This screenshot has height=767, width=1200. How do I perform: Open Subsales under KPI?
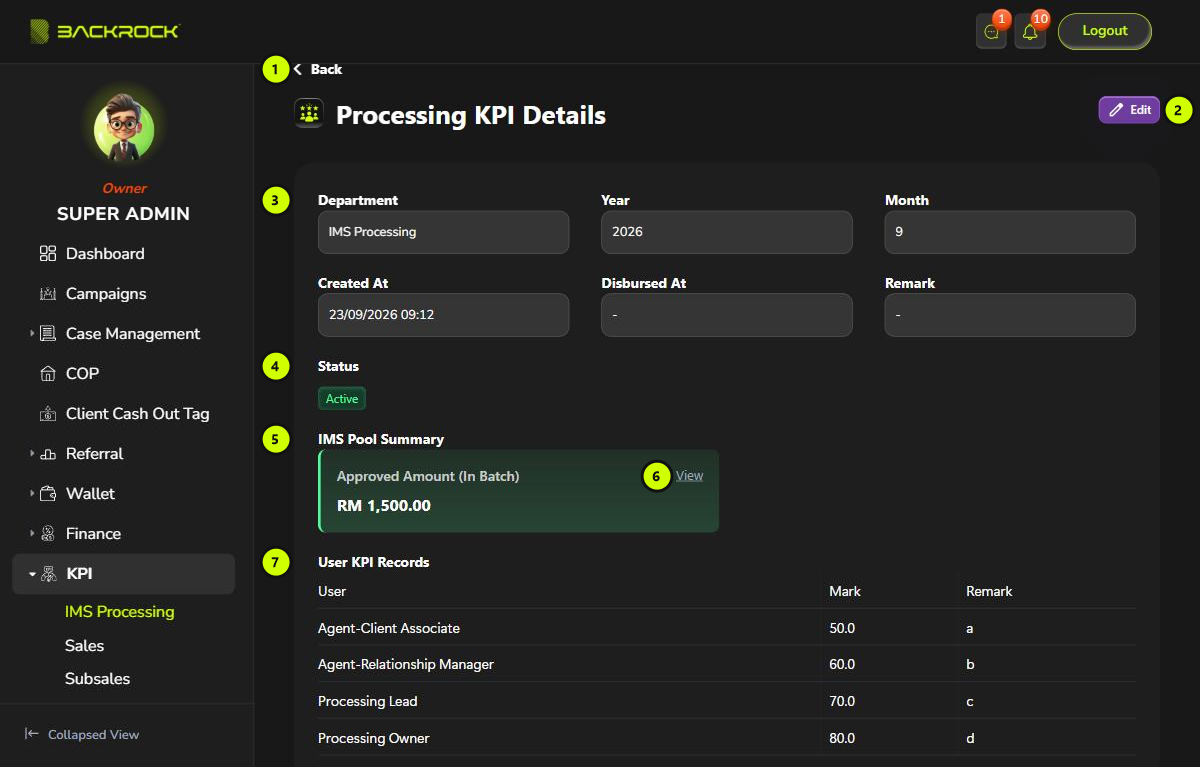point(98,679)
